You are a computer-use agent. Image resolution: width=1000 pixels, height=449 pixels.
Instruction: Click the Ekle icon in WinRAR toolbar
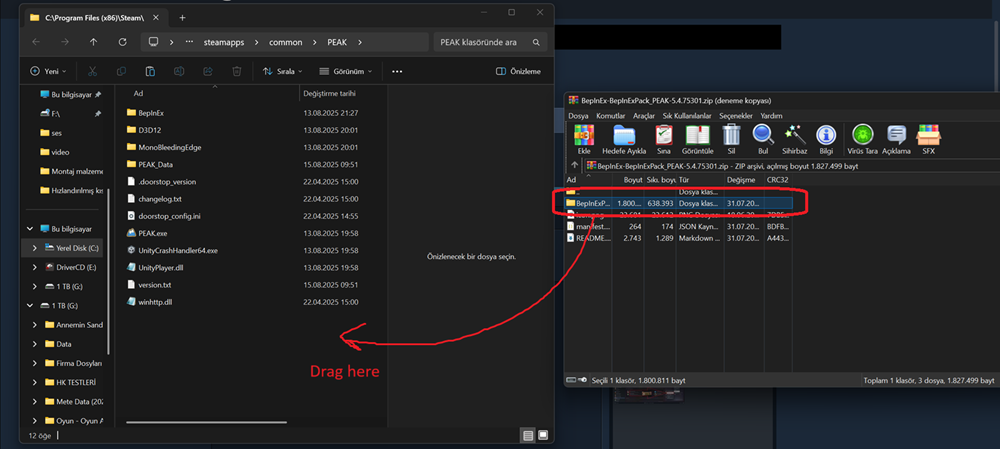tap(584, 135)
